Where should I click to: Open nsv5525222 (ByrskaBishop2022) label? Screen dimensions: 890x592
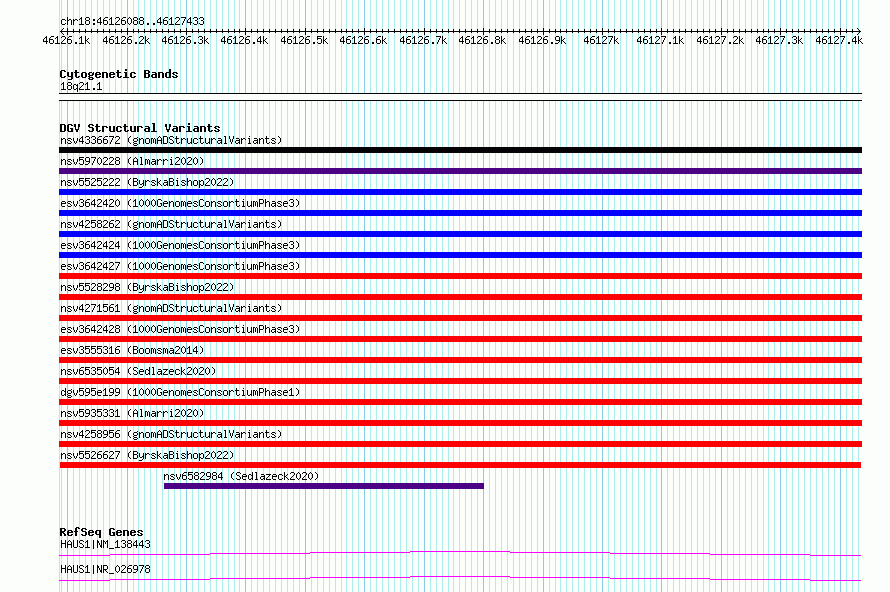(147, 182)
